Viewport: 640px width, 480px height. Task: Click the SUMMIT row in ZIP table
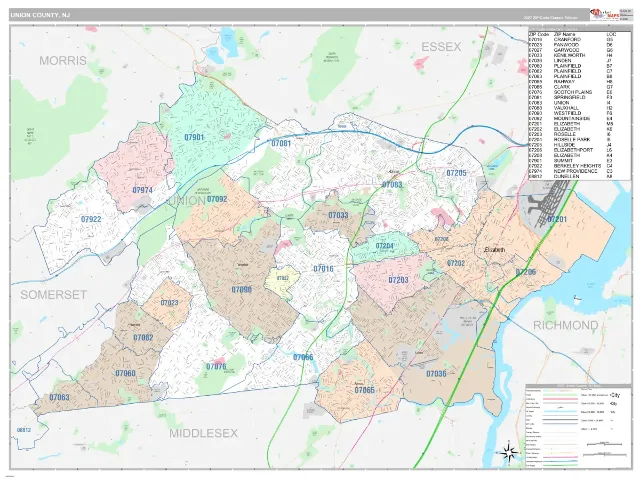click(x=572, y=161)
